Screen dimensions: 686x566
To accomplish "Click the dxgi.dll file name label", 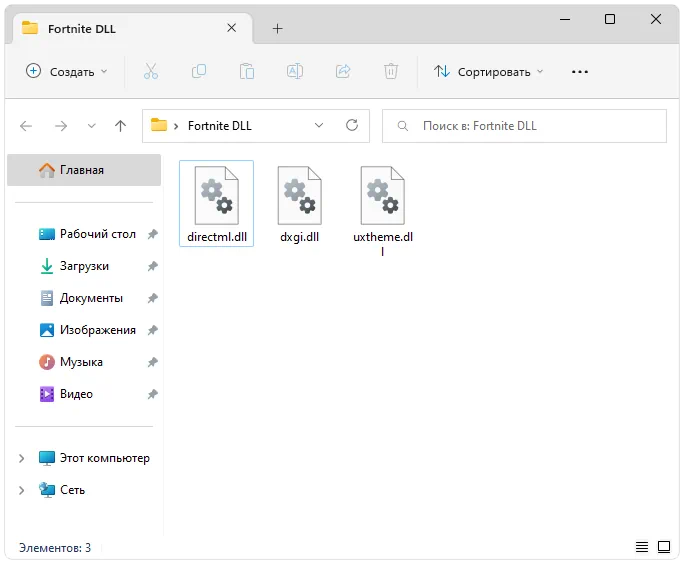I will (300, 237).
